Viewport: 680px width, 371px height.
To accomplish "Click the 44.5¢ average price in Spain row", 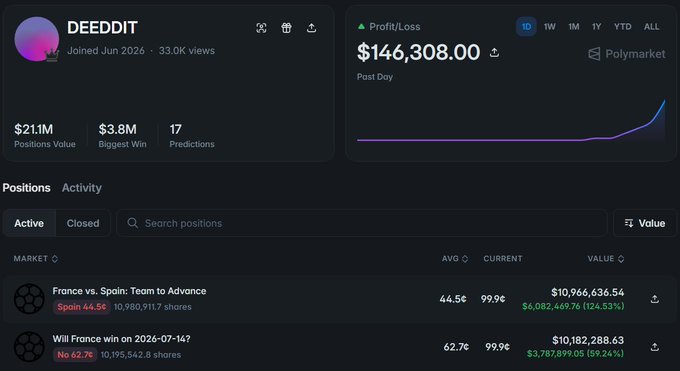I will [453, 299].
